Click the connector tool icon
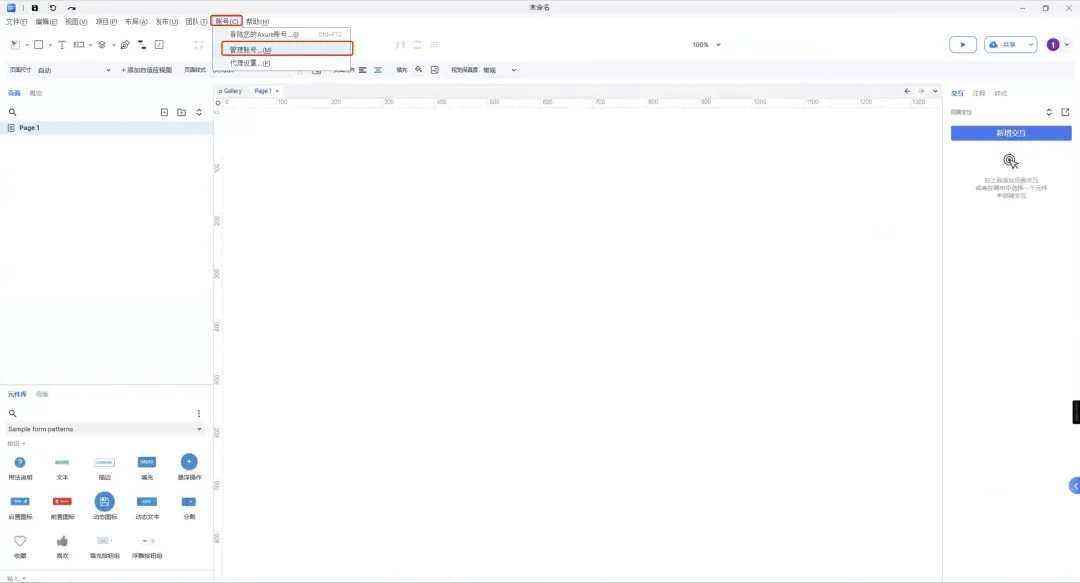The width and height of the screenshot is (1080, 583). (142, 45)
